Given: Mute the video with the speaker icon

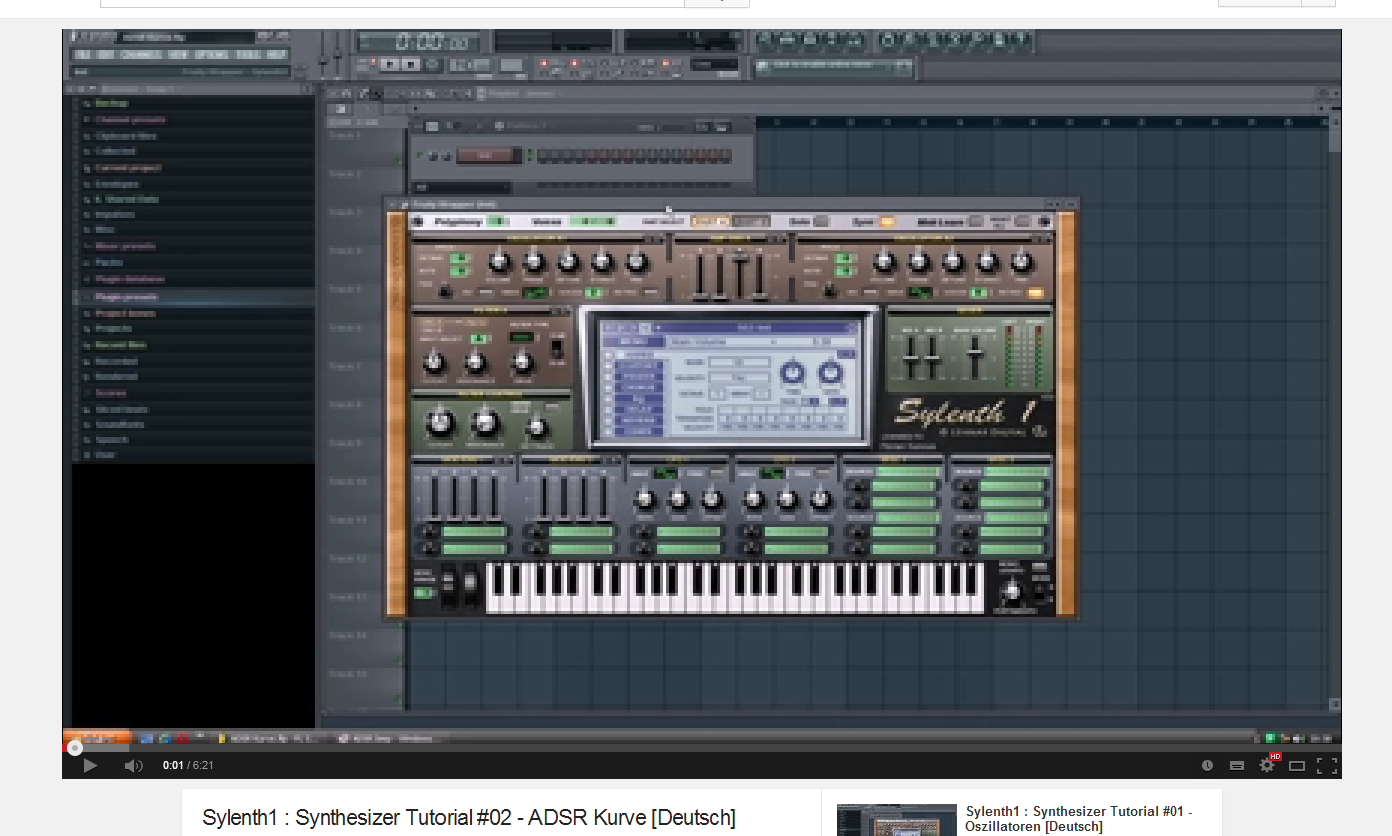Looking at the screenshot, I should (x=134, y=766).
